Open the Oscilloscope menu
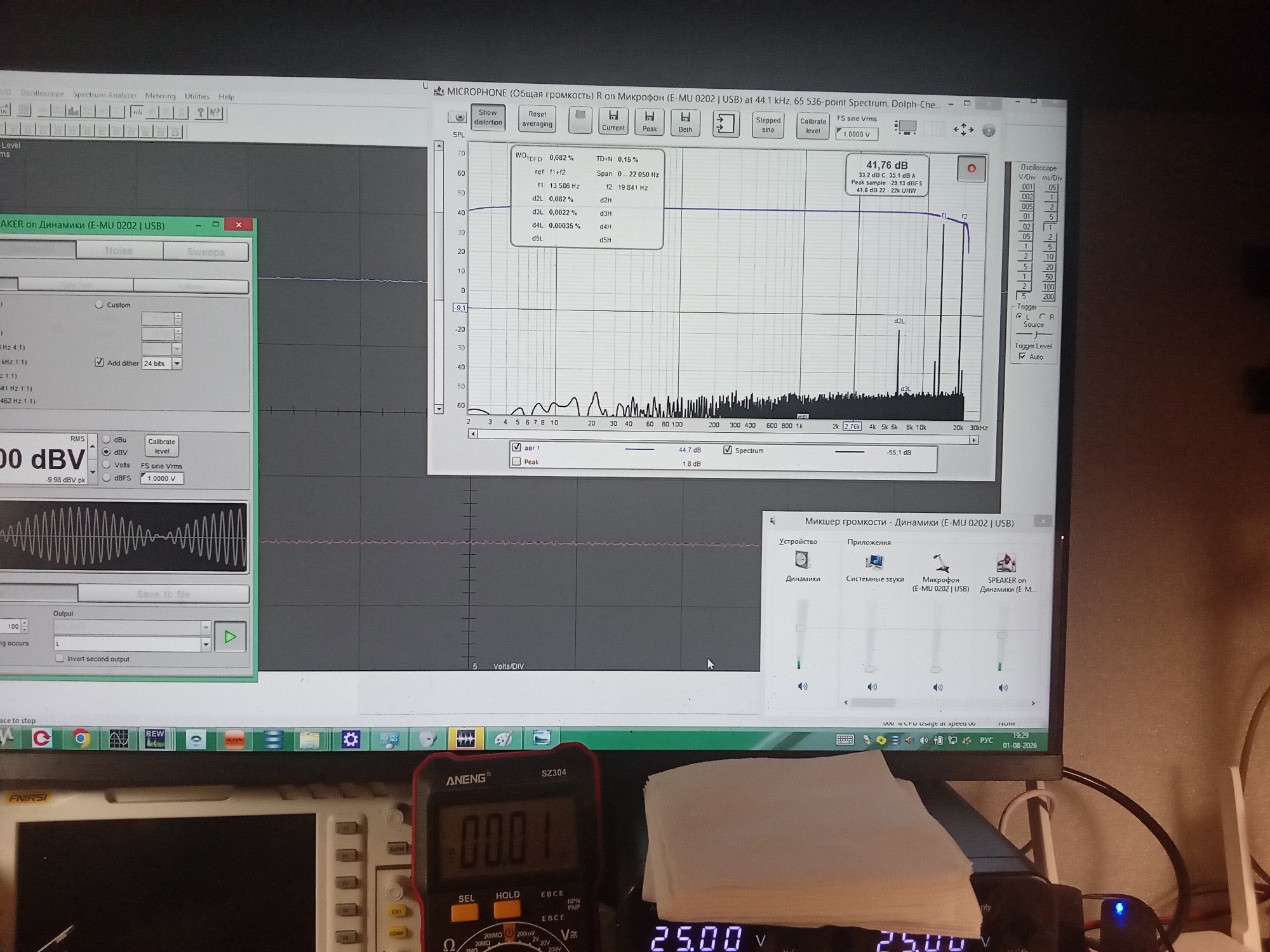The width and height of the screenshot is (1270, 952). (42, 93)
